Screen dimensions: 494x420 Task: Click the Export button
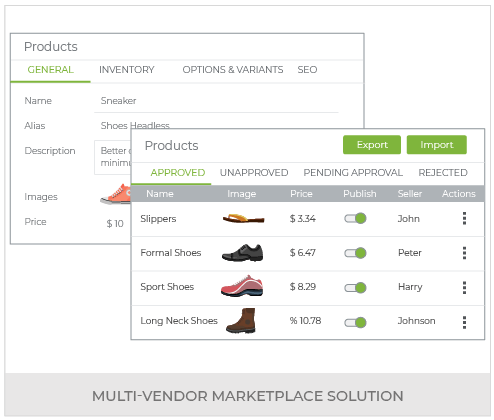pos(372,145)
